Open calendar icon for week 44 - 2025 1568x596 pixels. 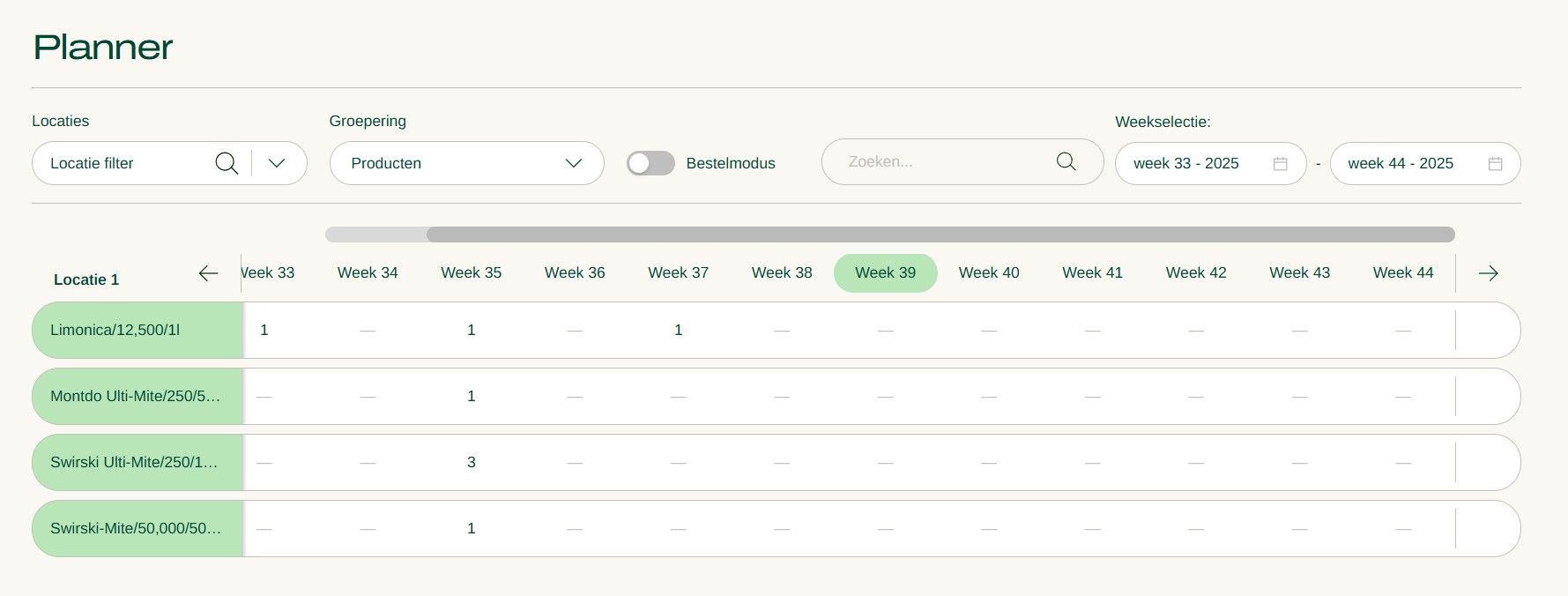[1496, 164]
